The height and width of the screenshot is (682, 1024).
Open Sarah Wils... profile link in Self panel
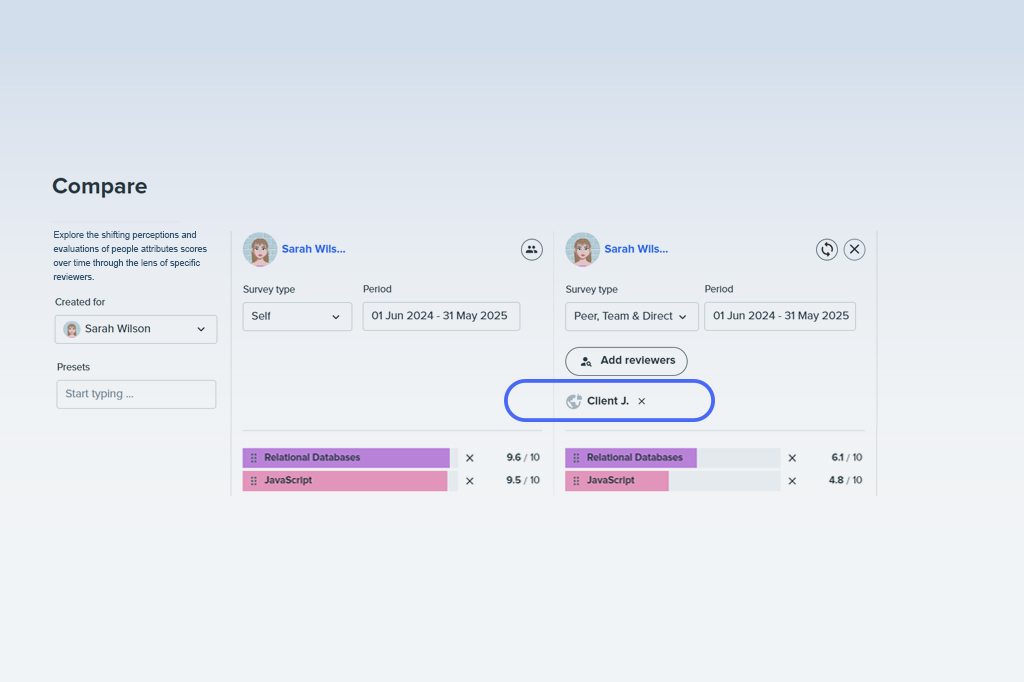pos(313,249)
